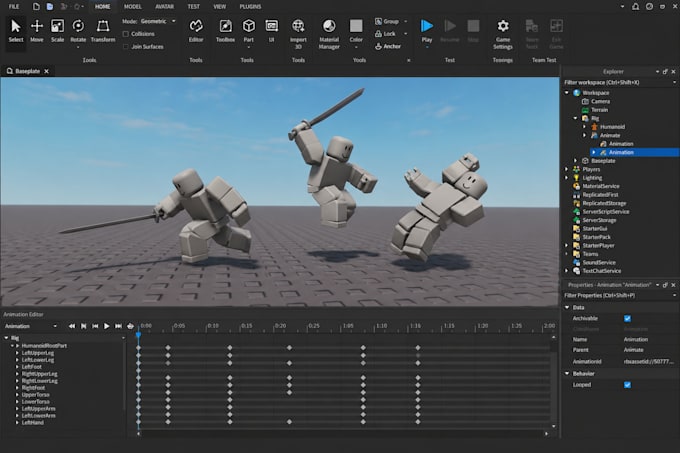Image resolution: width=680 pixels, height=453 pixels.
Task: Collapse the Data section in Properties
Action: (567, 307)
